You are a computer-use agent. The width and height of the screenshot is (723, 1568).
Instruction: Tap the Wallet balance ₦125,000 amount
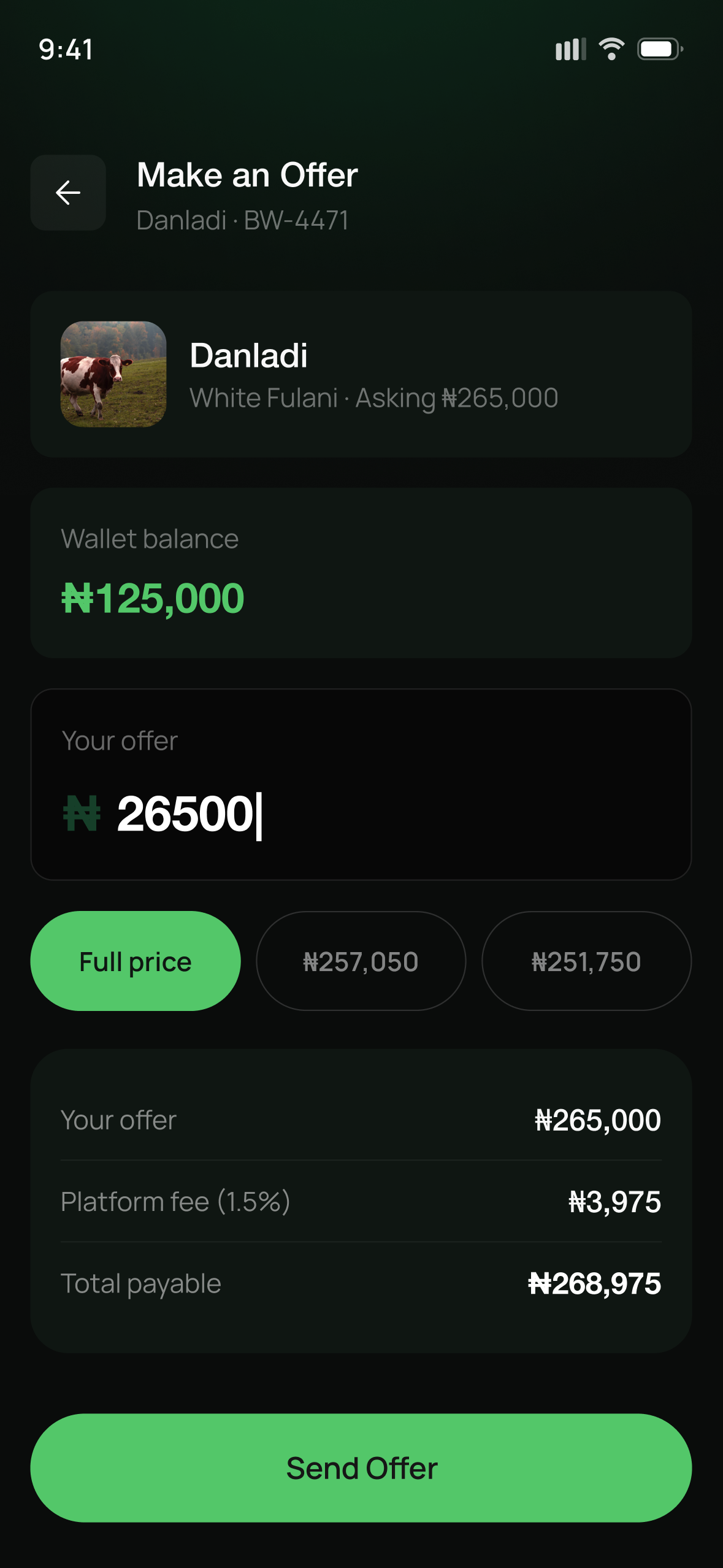pyautogui.click(x=153, y=599)
